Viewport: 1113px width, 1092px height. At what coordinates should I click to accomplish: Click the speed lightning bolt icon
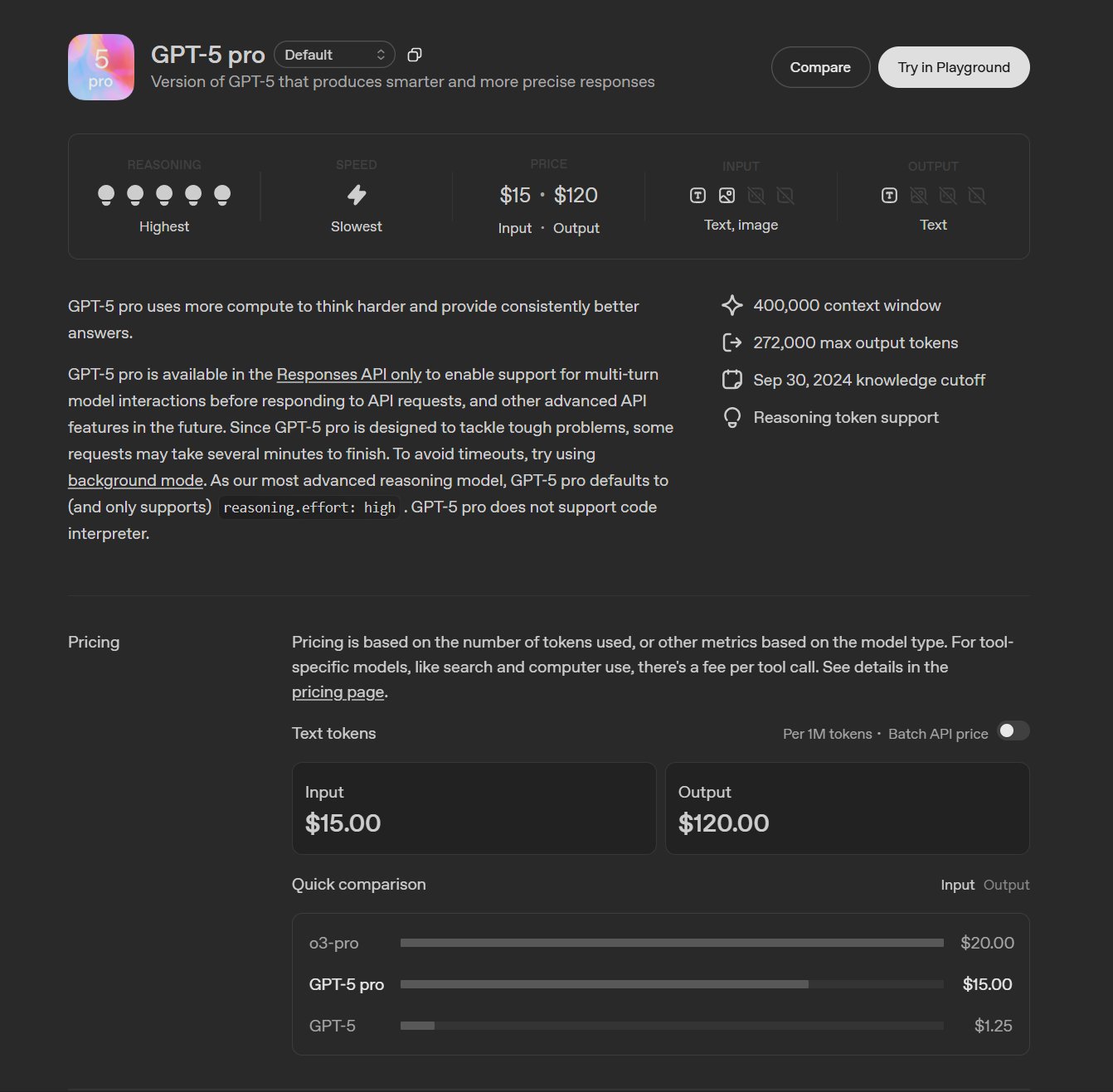[357, 195]
